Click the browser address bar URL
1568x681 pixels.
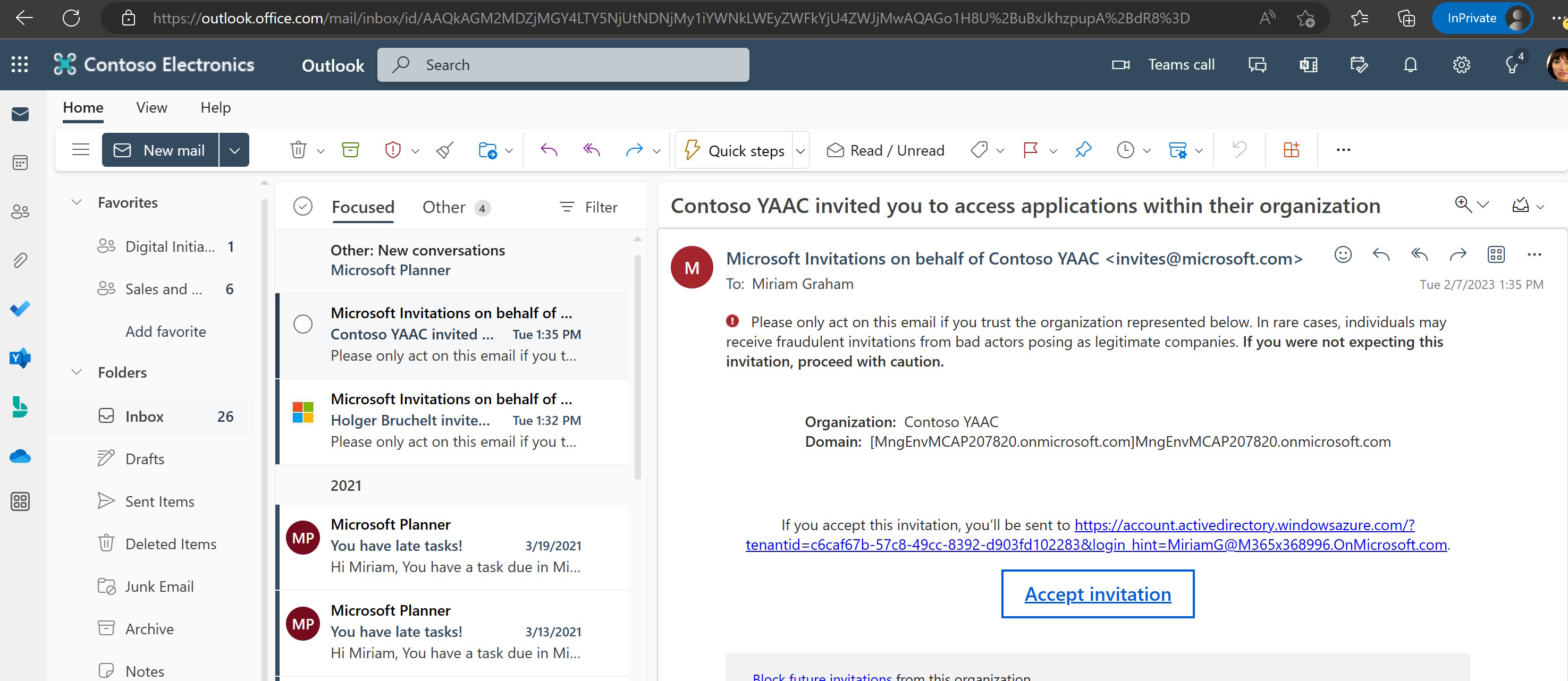click(671, 18)
